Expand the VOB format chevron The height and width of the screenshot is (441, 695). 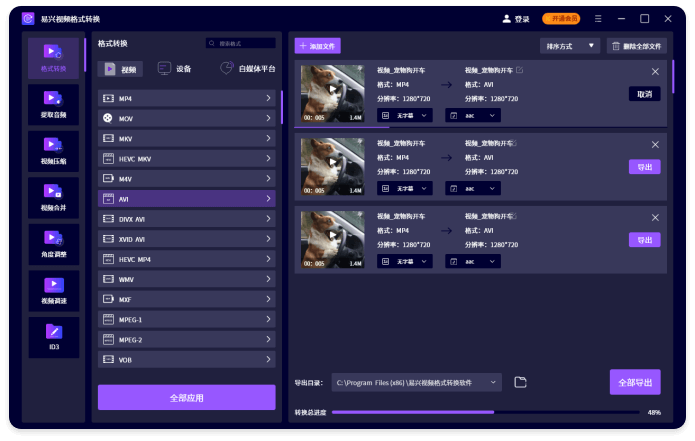[268, 359]
